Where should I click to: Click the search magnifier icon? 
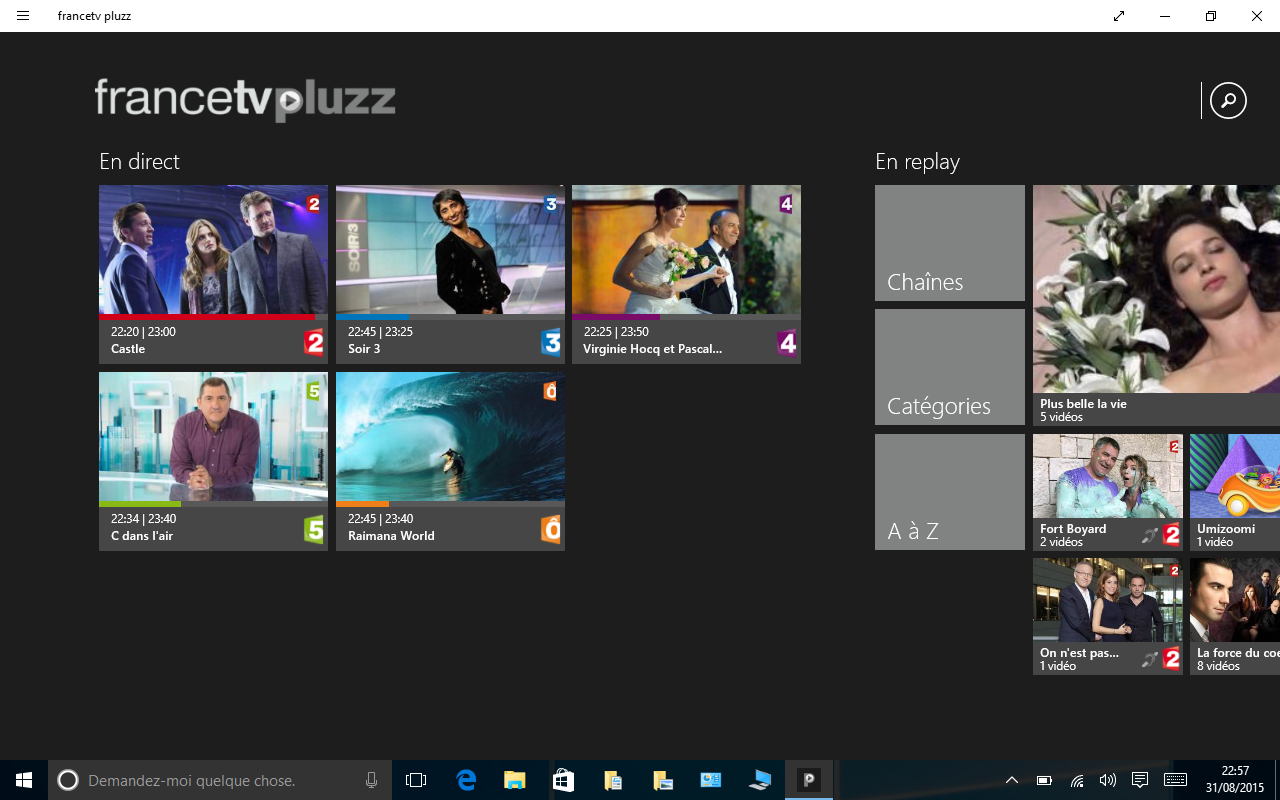(1228, 100)
